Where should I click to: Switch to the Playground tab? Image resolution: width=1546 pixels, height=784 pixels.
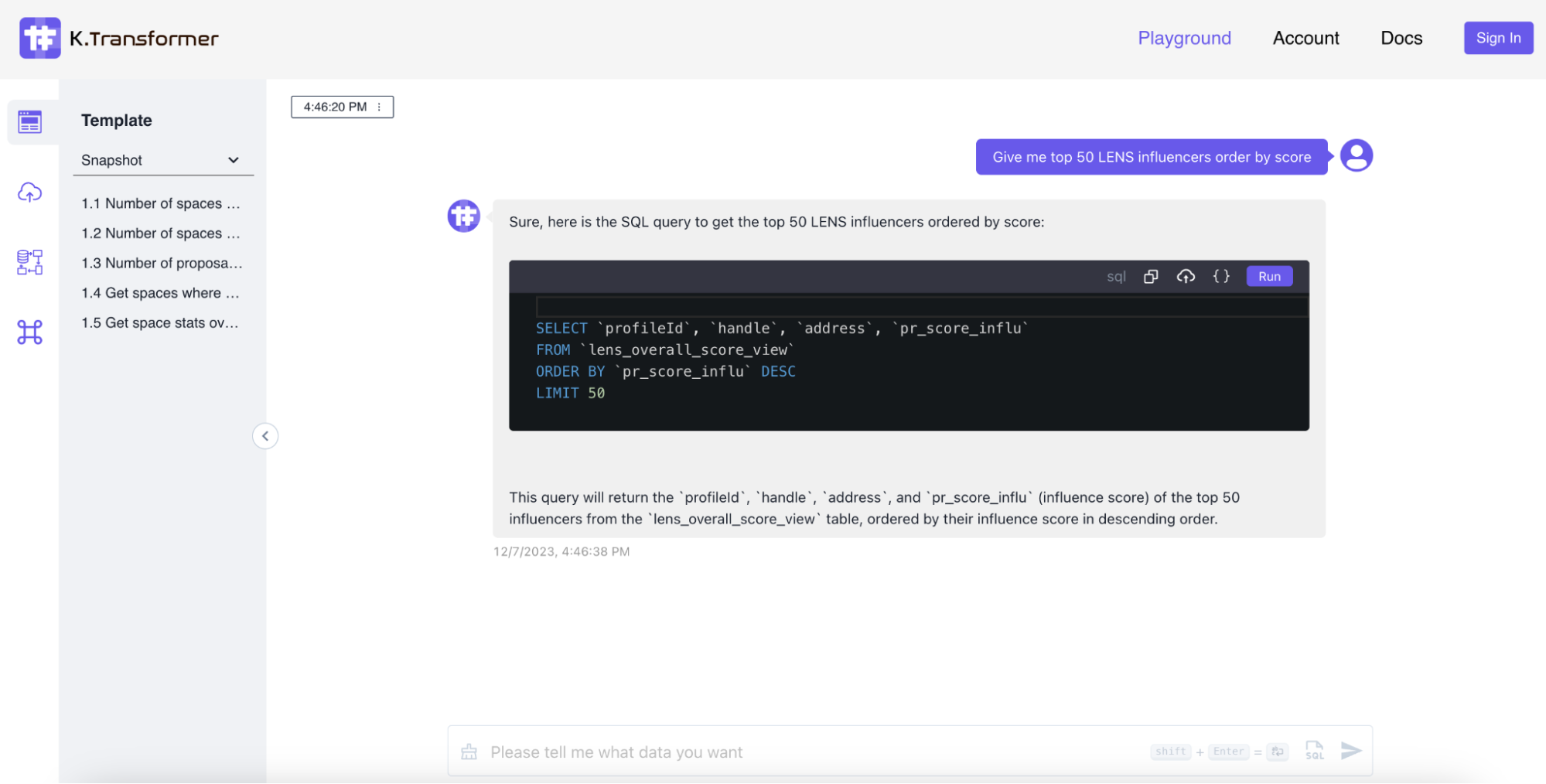coord(1184,38)
